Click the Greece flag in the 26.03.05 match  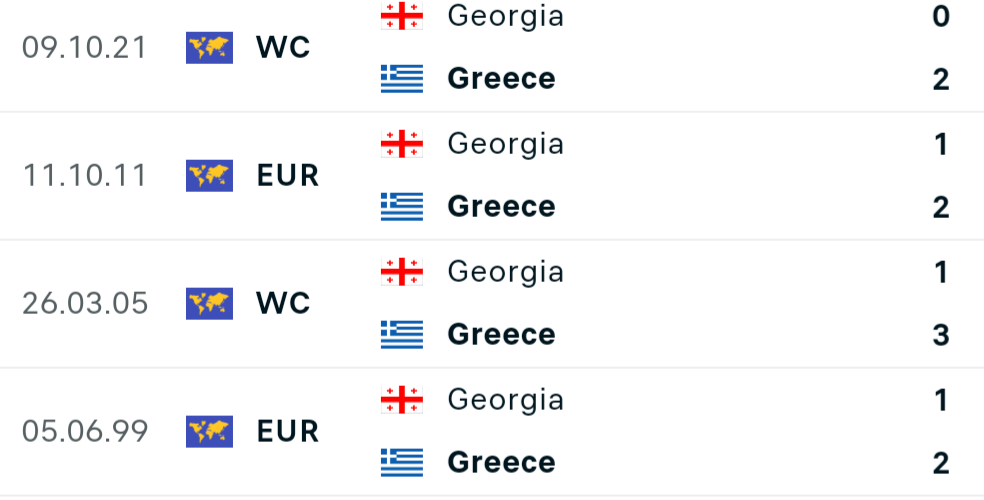(x=402, y=334)
